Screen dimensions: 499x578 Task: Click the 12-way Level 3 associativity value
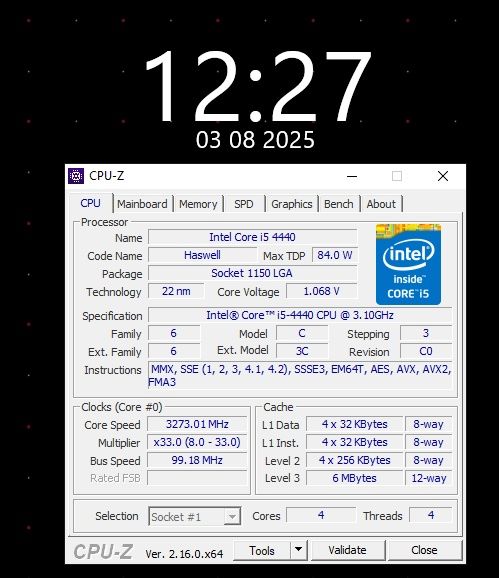[429, 478]
